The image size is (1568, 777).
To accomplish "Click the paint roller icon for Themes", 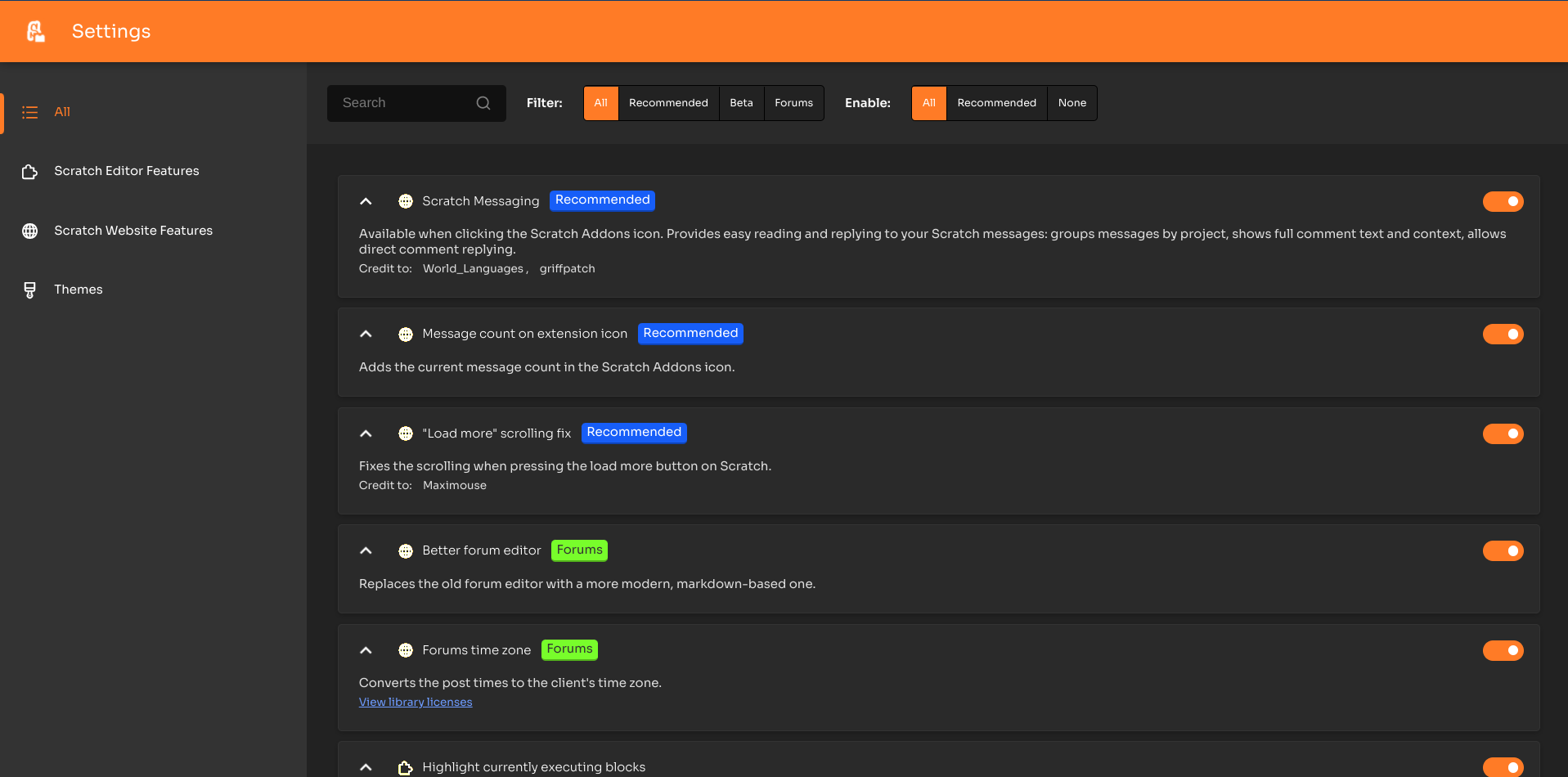I will [x=30, y=290].
